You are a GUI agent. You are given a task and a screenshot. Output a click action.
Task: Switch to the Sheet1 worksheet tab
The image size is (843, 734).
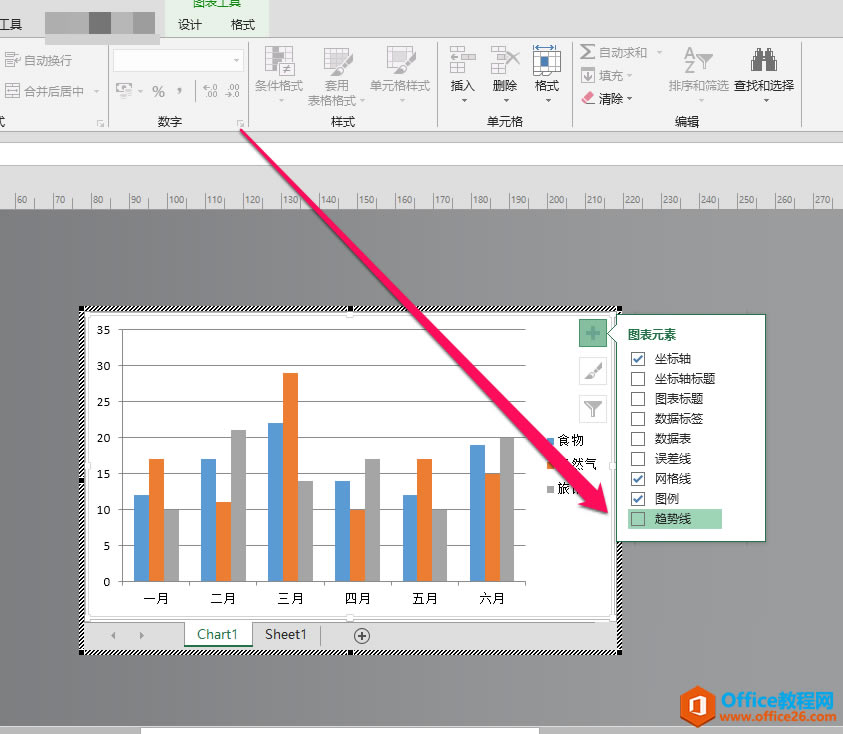(286, 634)
